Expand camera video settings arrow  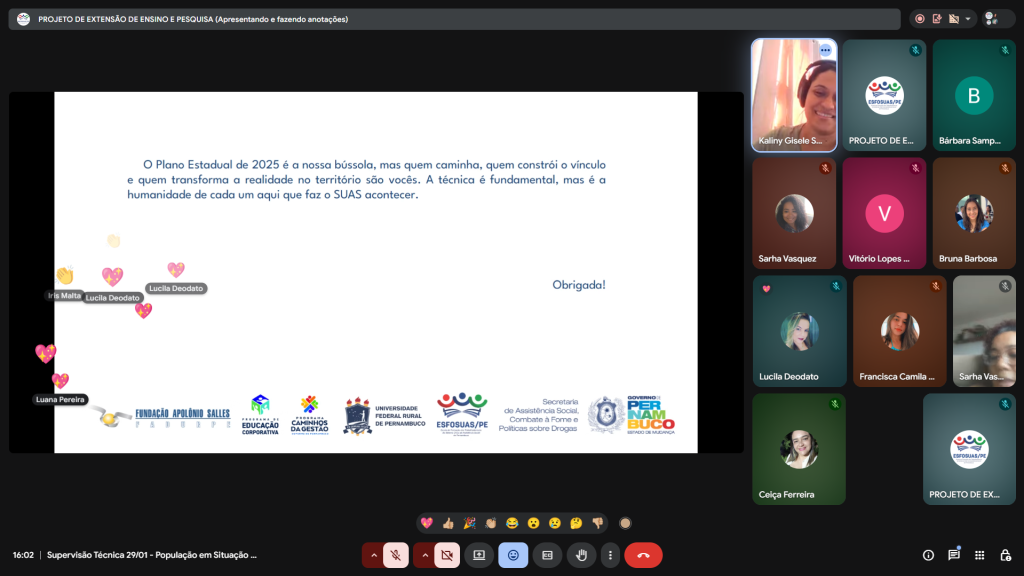425,555
